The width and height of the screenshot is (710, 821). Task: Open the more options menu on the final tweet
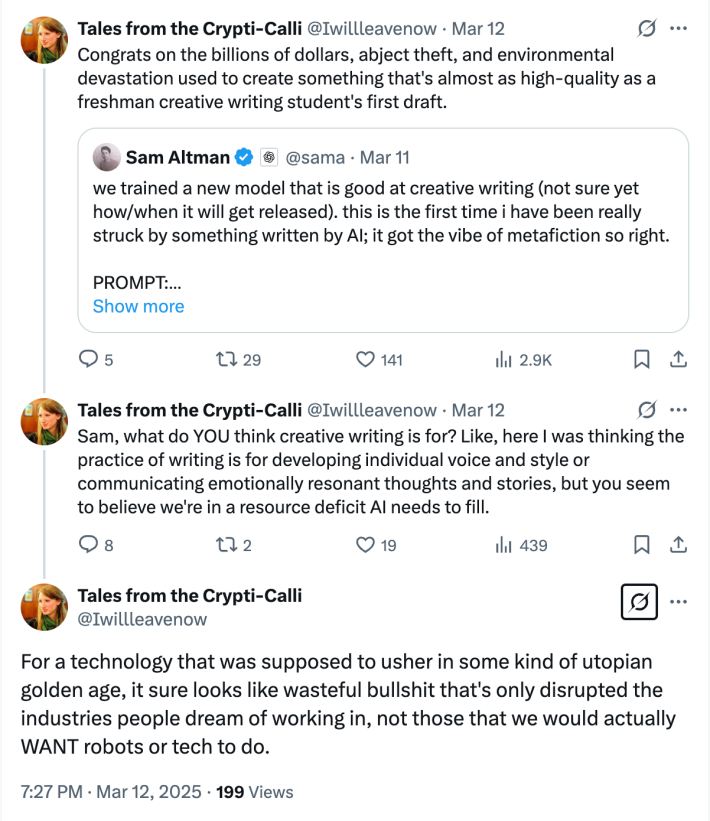(x=678, y=602)
